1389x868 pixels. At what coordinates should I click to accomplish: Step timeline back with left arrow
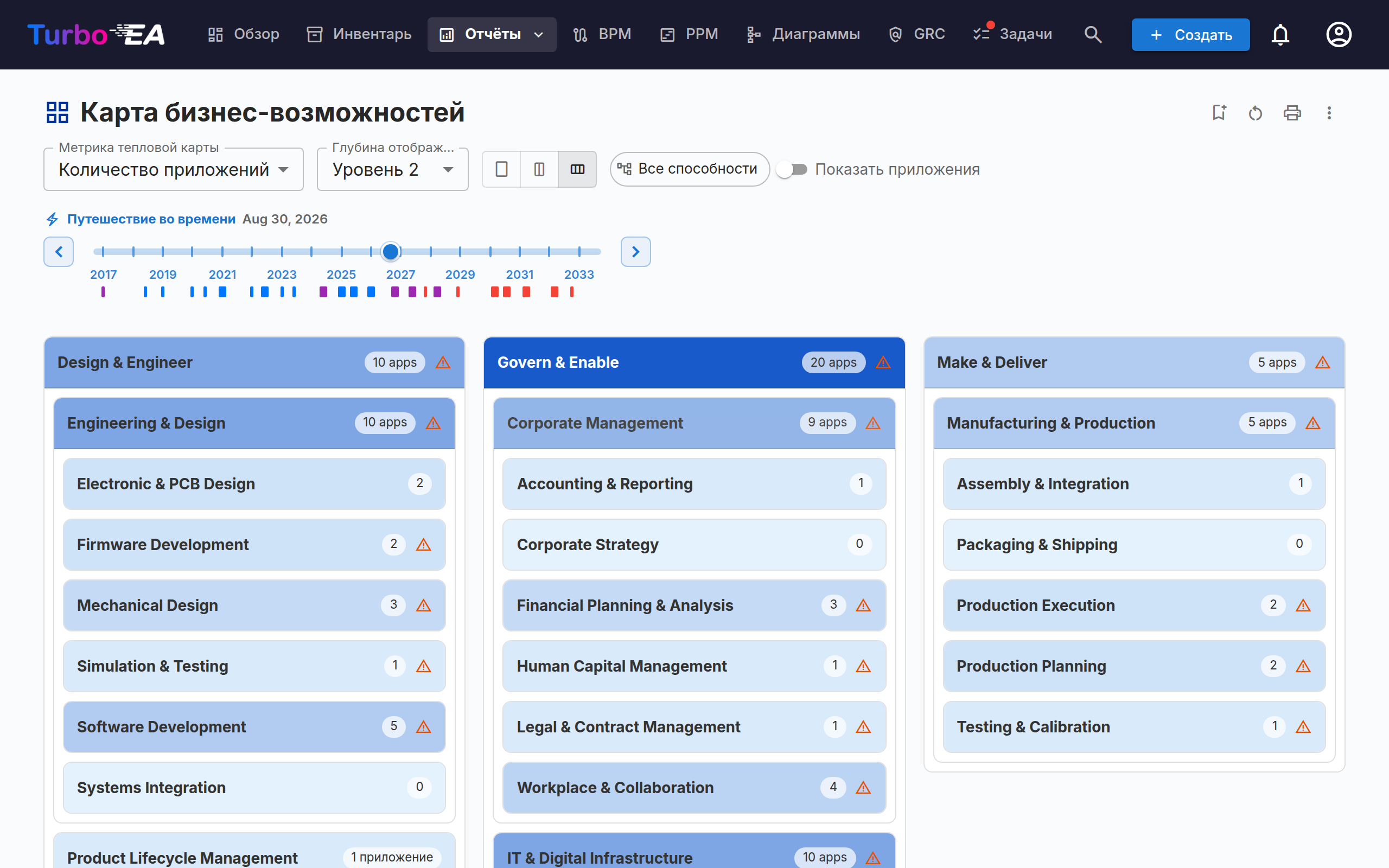(59, 251)
